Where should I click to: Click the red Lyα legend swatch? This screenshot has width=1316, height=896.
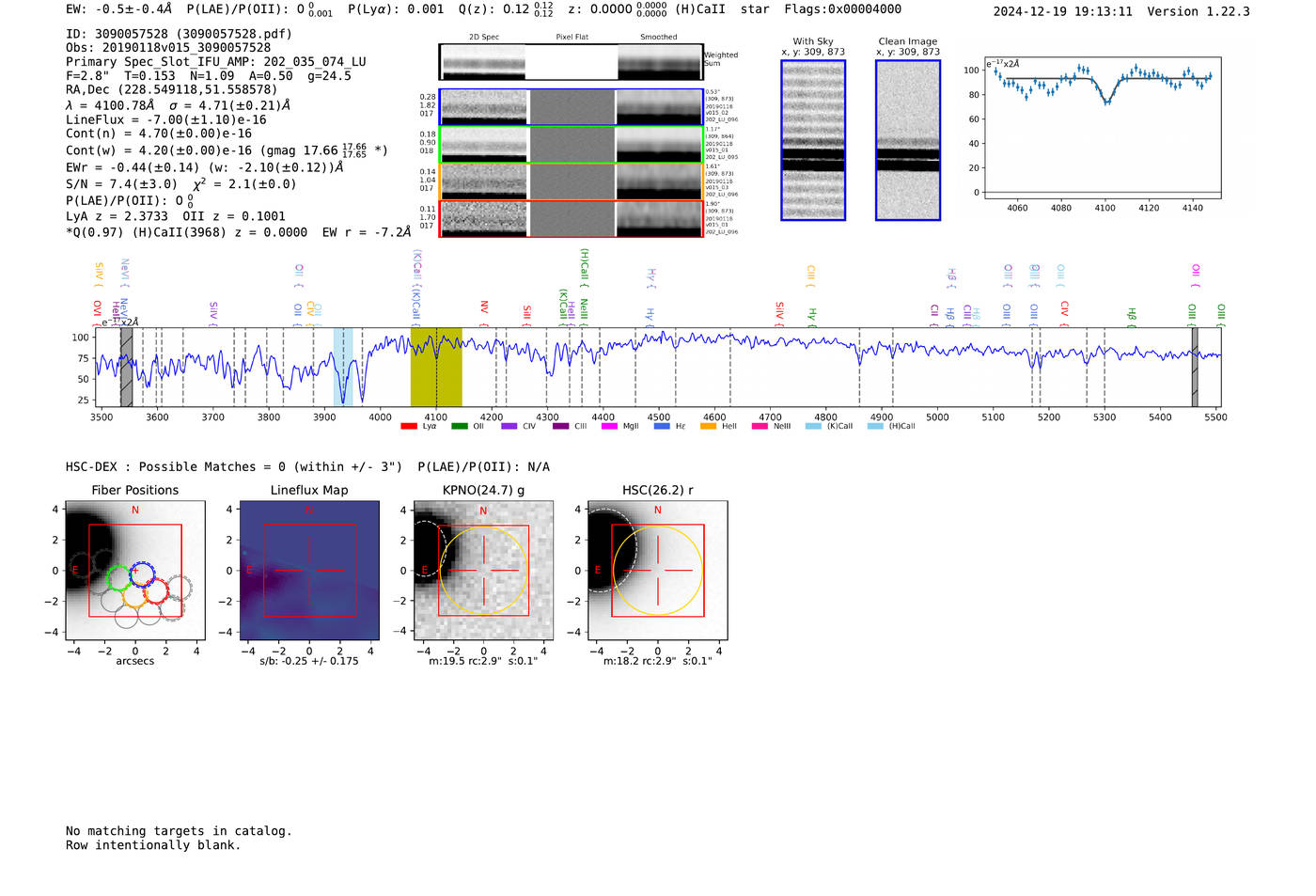pyautogui.click(x=408, y=426)
